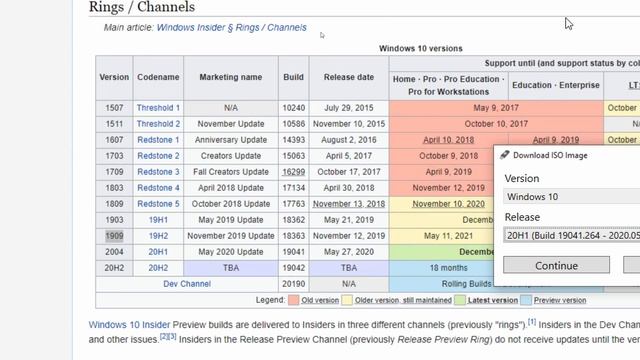Click the Continue button in Download ISO dialog

click(556, 266)
